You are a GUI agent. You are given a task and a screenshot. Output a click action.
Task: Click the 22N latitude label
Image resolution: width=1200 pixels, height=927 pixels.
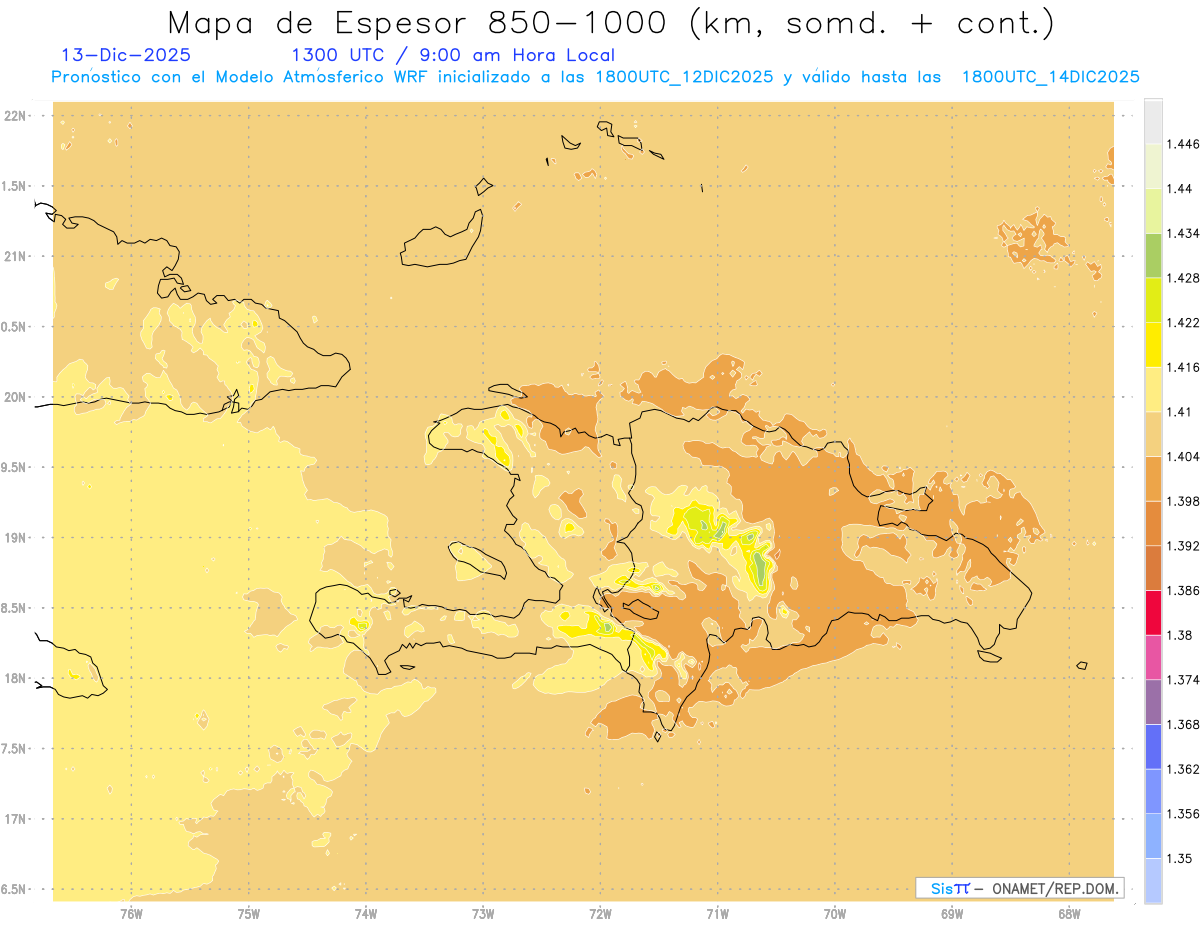pyautogui.click(x=14, y=116)
